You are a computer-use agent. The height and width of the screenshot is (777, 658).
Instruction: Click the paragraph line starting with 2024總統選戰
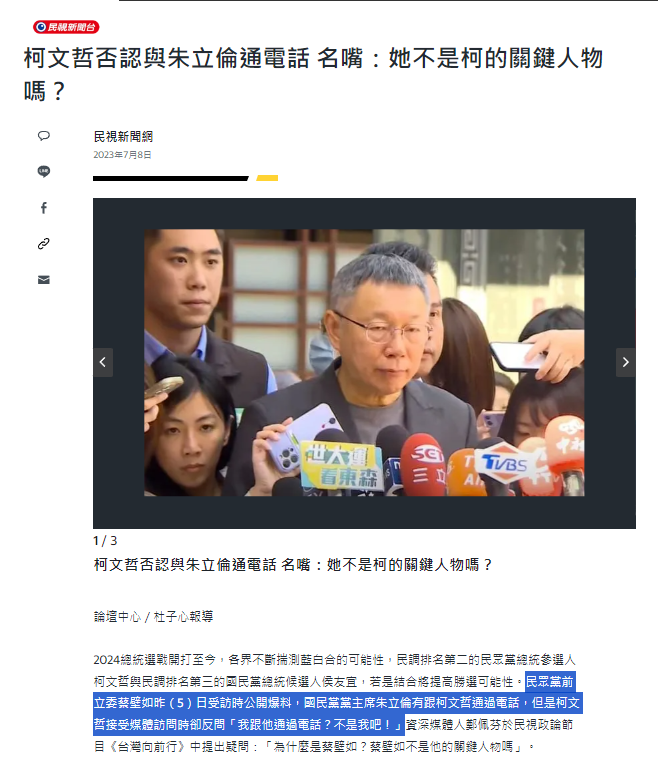click(334, 660)
